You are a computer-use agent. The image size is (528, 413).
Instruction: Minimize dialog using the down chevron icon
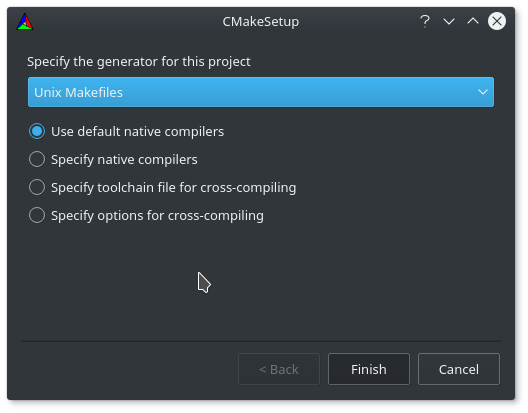[x=449, y=22]
